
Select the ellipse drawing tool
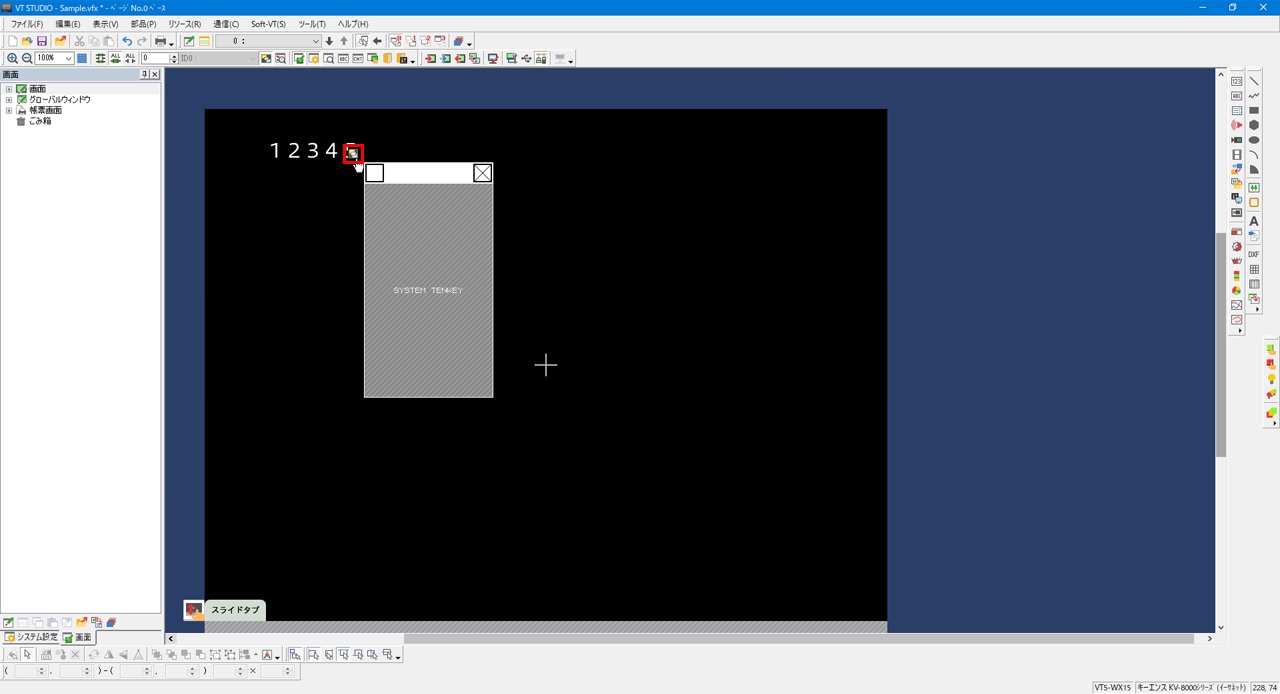pyautogui.click(x=1254, y=140)
